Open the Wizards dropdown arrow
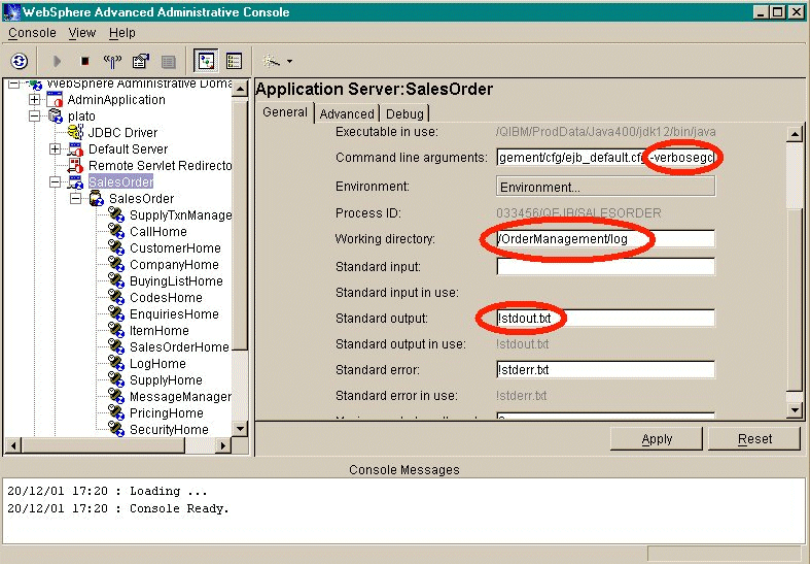 (290, 61)
